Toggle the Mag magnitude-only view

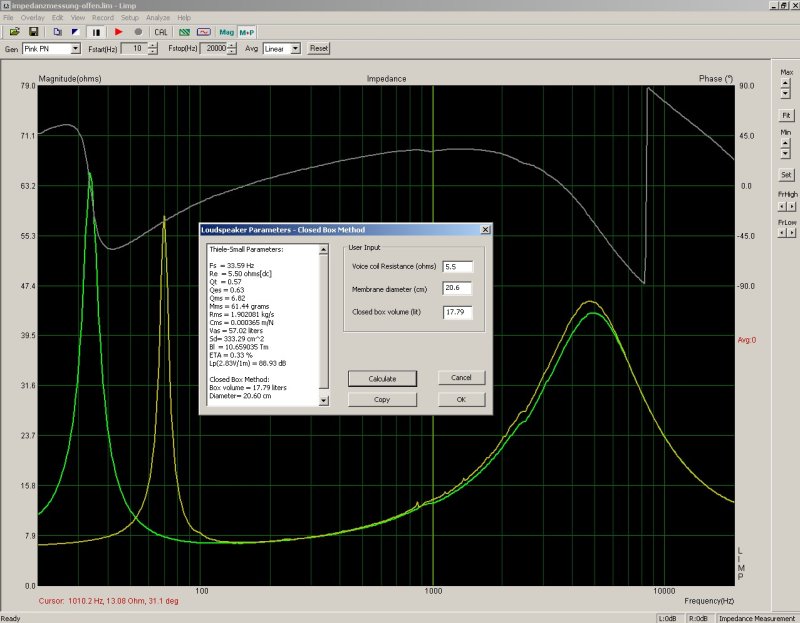click(x=226, y=32)
